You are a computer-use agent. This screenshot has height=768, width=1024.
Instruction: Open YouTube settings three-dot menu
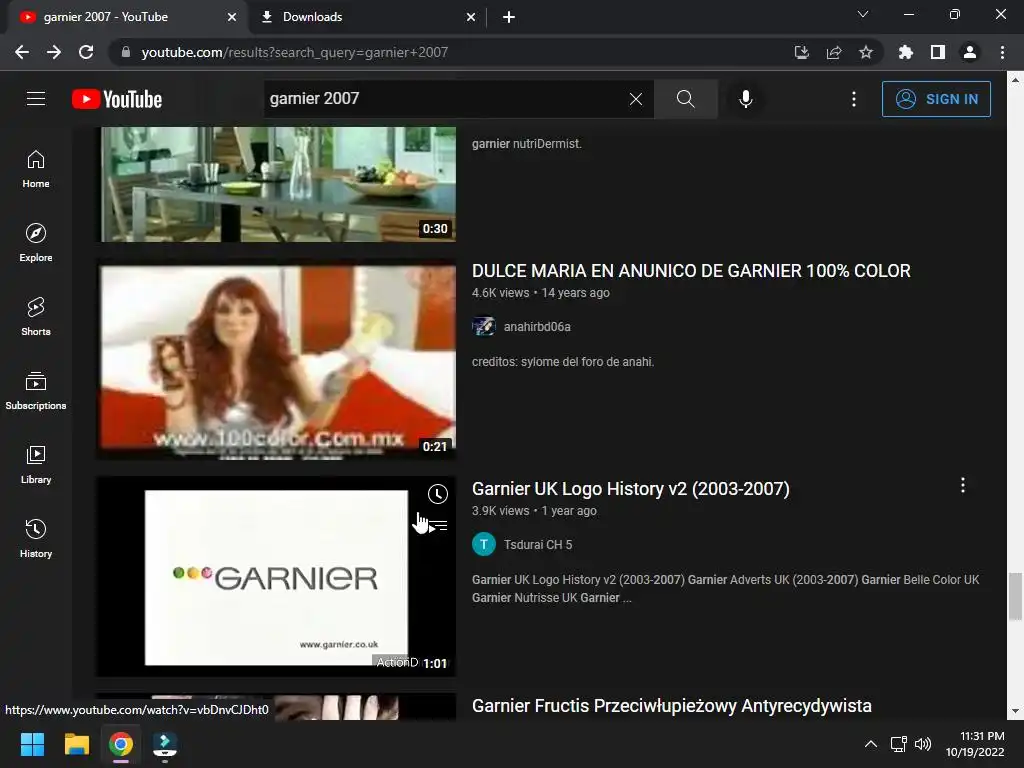854,99
